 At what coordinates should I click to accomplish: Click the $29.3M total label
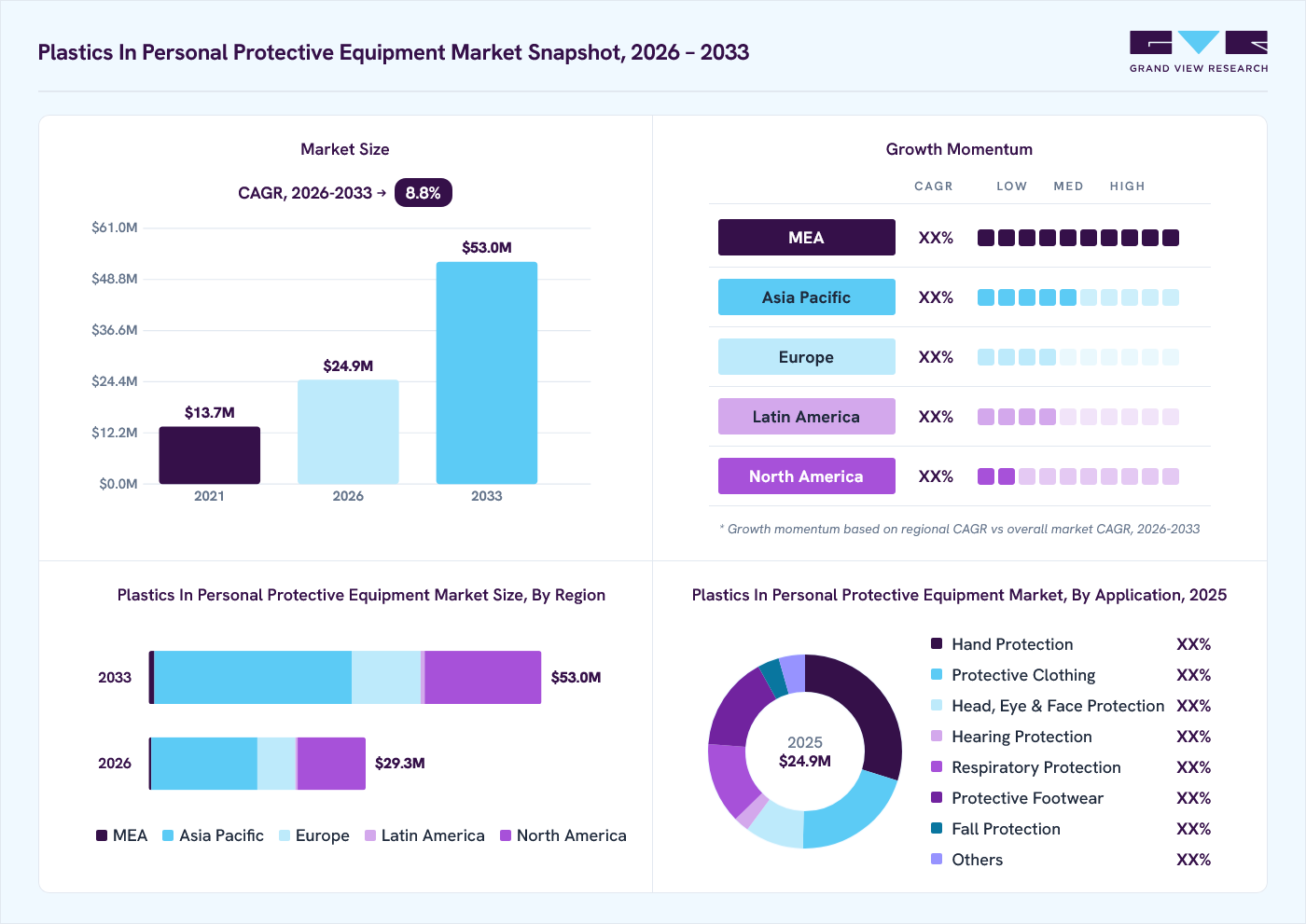(400, 763)
